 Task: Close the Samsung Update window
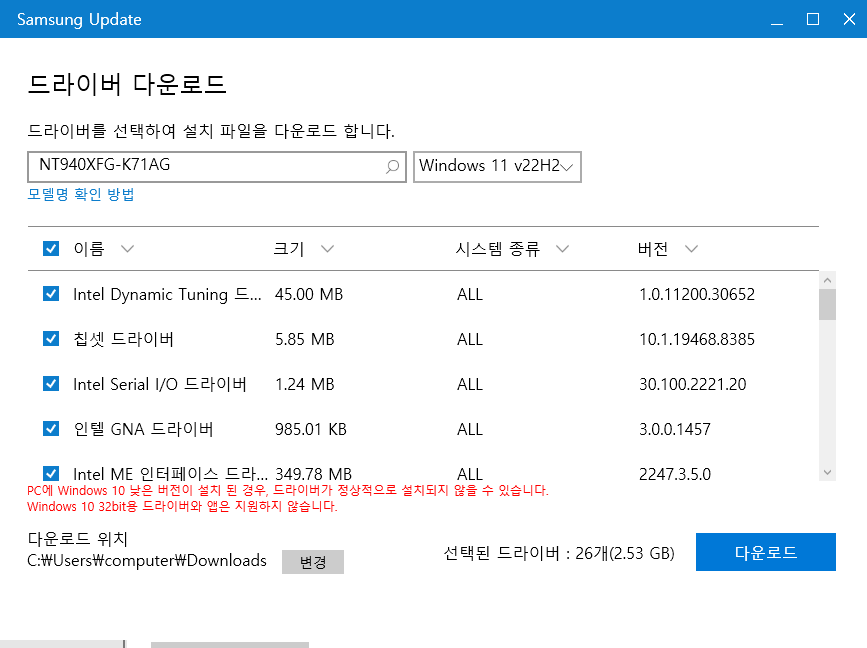(849, 19)
